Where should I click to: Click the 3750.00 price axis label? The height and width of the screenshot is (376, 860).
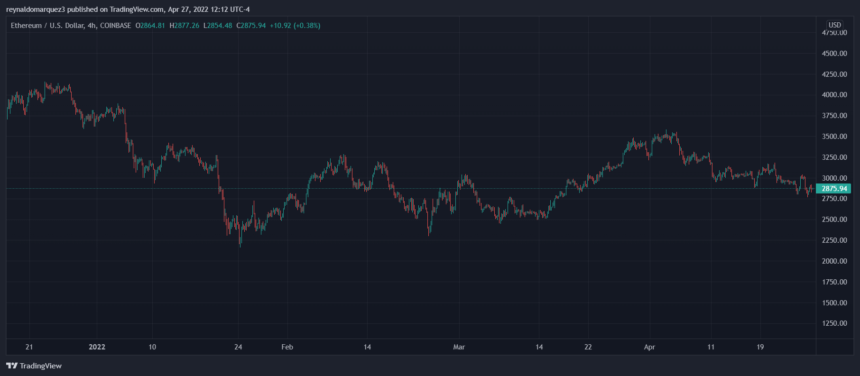(835, 116)
